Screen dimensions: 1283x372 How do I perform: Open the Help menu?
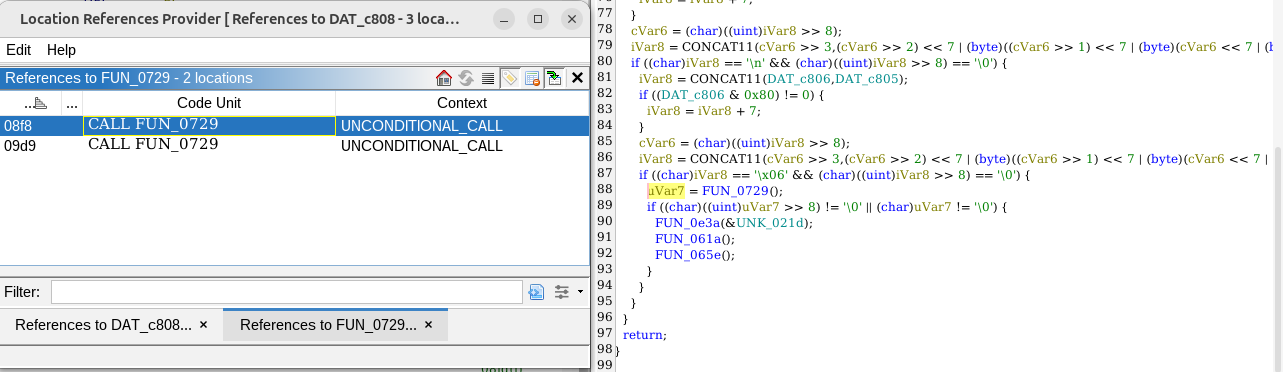pos(61,49)
